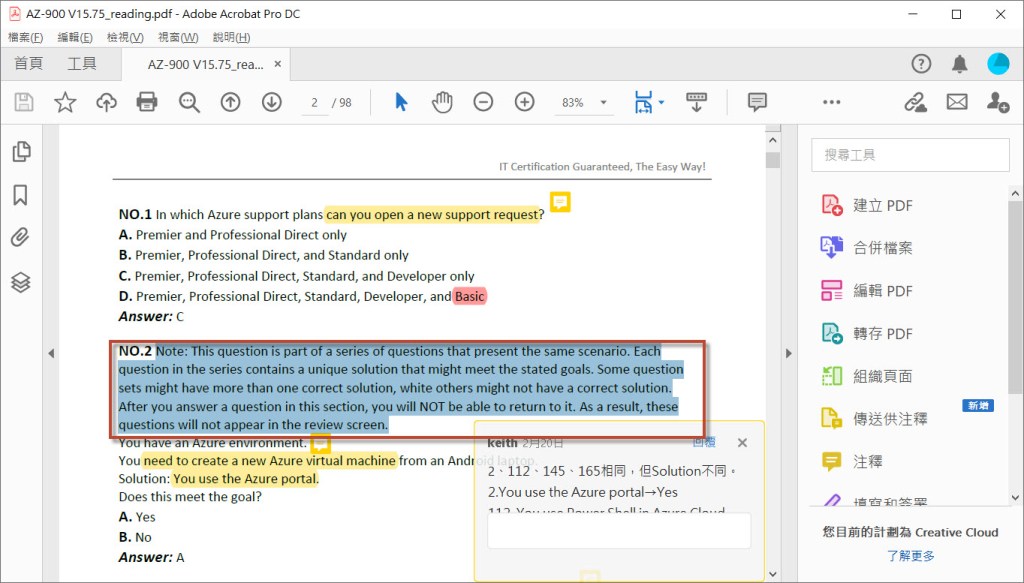The height and width of the screenshot is (583, 1024).
Task: Click the Print file icon in toolbar
Action: (147, 102)
